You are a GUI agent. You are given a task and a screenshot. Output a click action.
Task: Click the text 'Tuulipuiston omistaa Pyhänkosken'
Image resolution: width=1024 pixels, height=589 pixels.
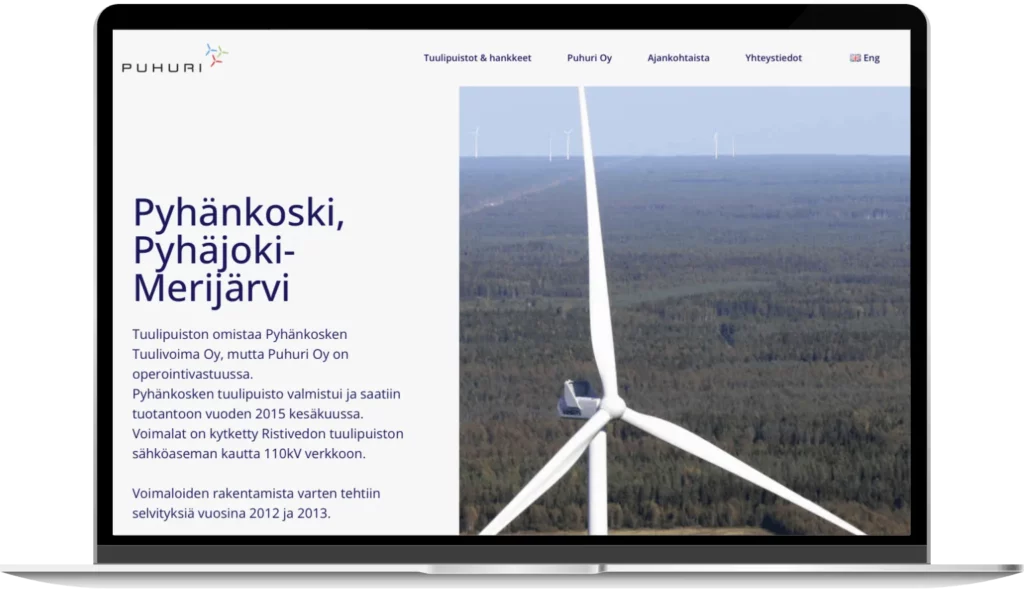[x=240, y=334]
